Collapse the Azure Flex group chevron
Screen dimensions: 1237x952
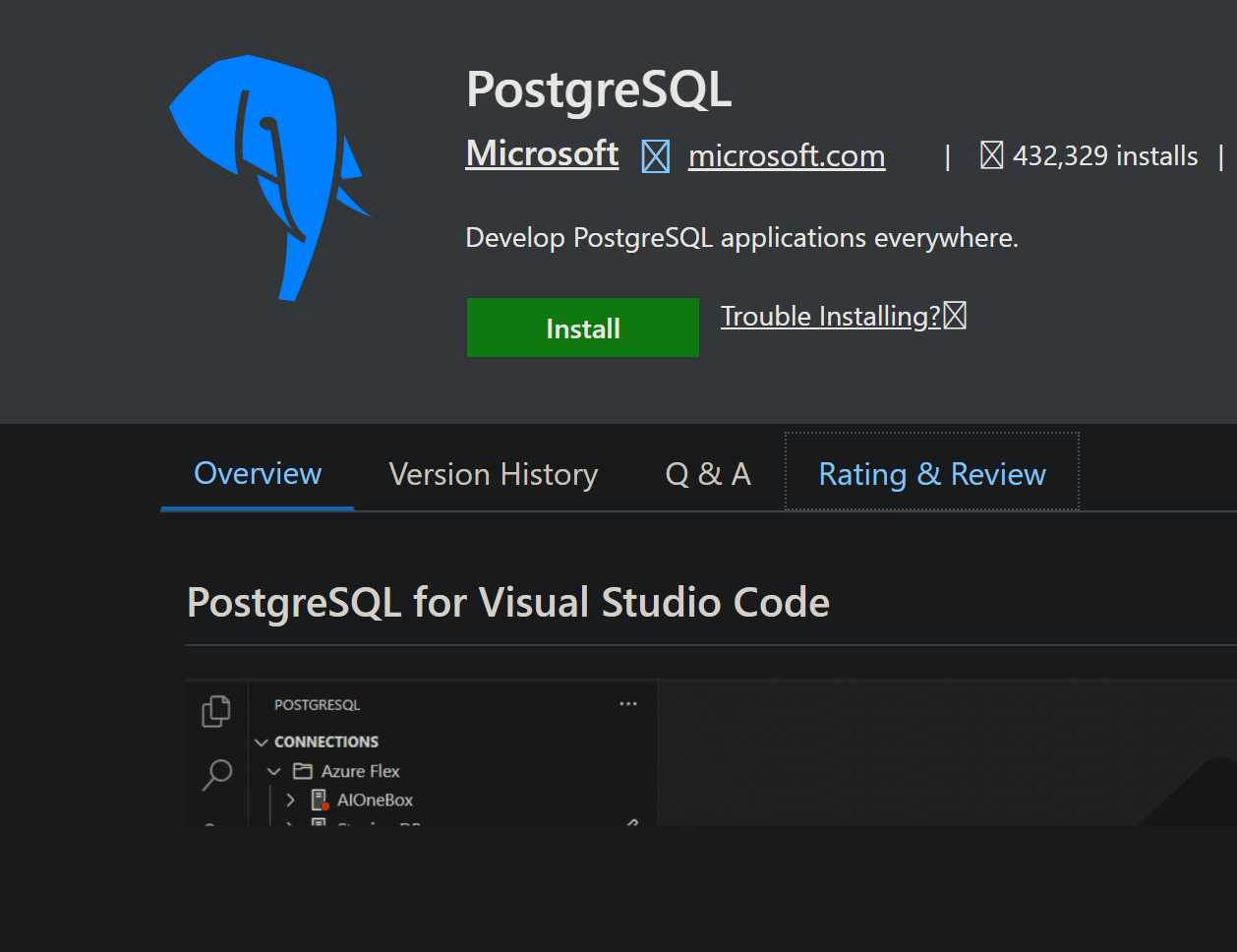pyautogui.click(x=274, y=772)
